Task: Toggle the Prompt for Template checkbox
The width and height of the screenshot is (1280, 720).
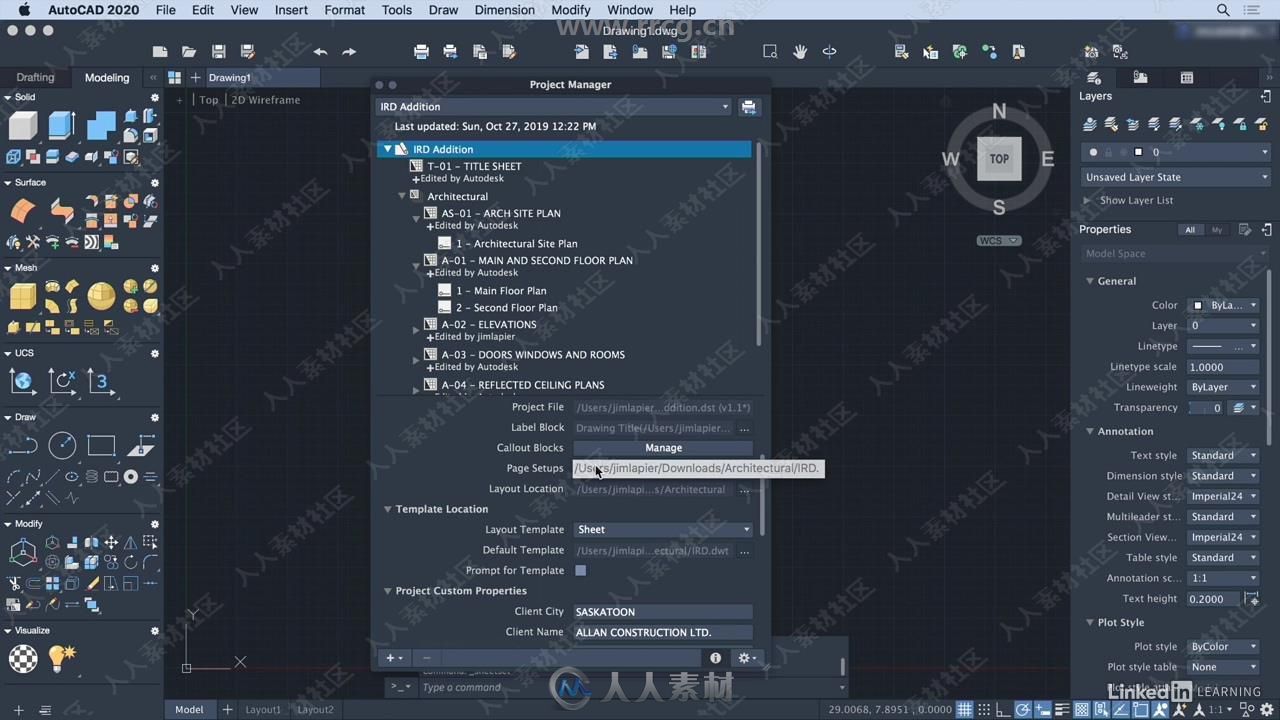Action: coord(580,571)
